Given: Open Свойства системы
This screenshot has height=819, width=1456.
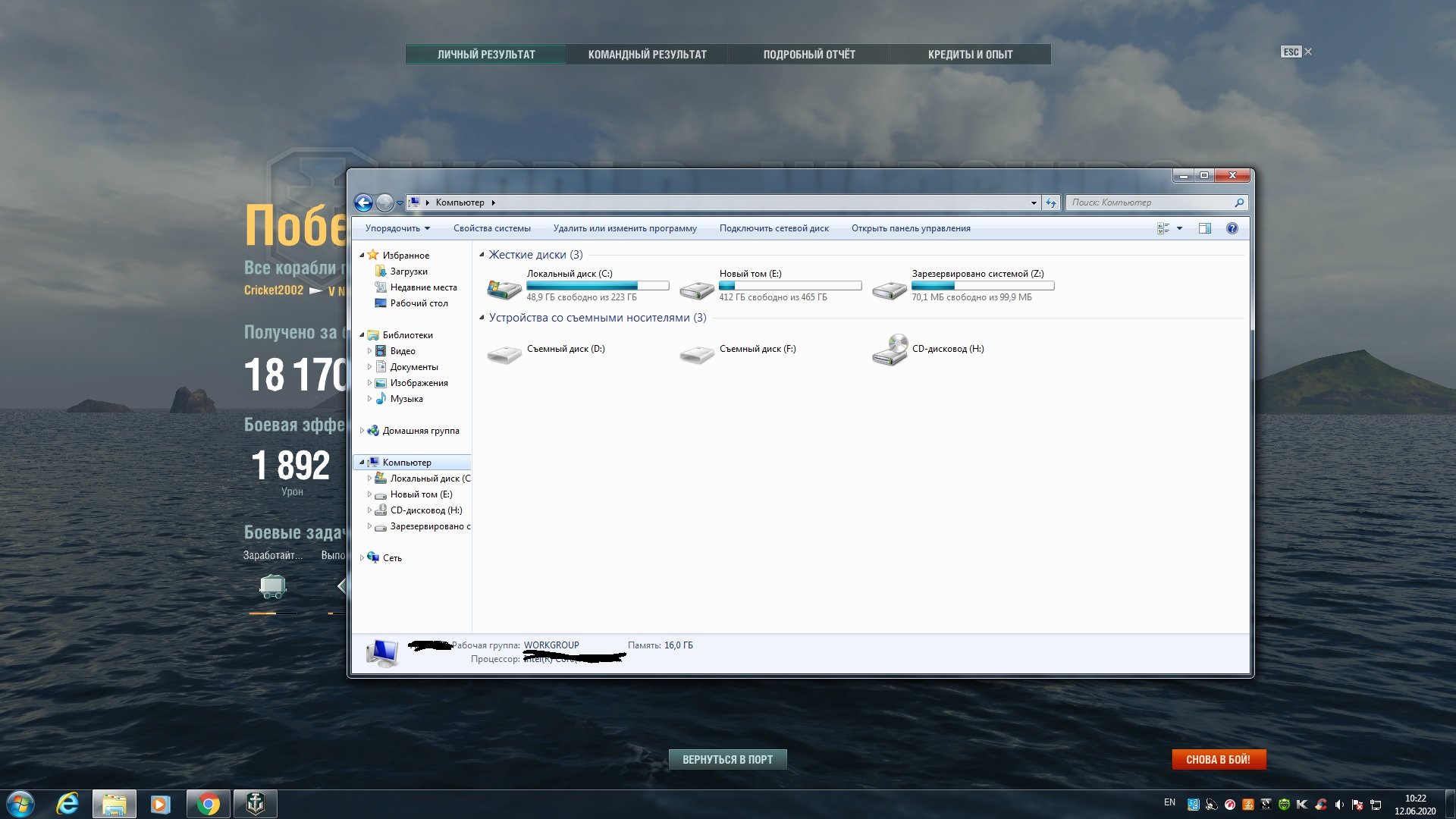Looking at the screenshot, I should [x=492, y=228].
